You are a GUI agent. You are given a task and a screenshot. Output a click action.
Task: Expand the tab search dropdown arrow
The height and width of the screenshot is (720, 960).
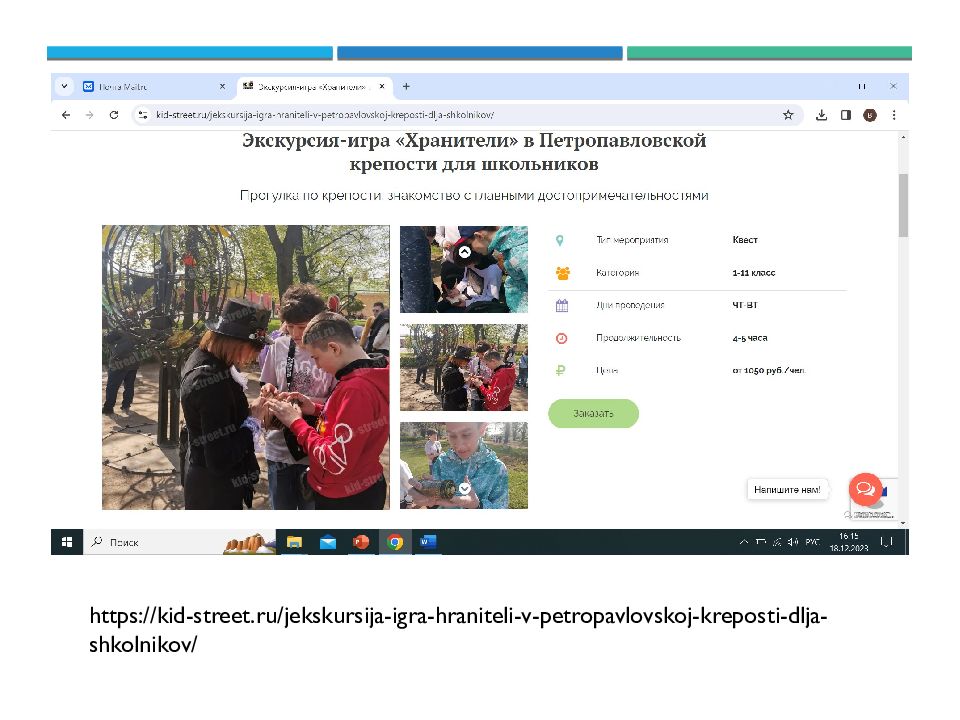pos(63,87)
